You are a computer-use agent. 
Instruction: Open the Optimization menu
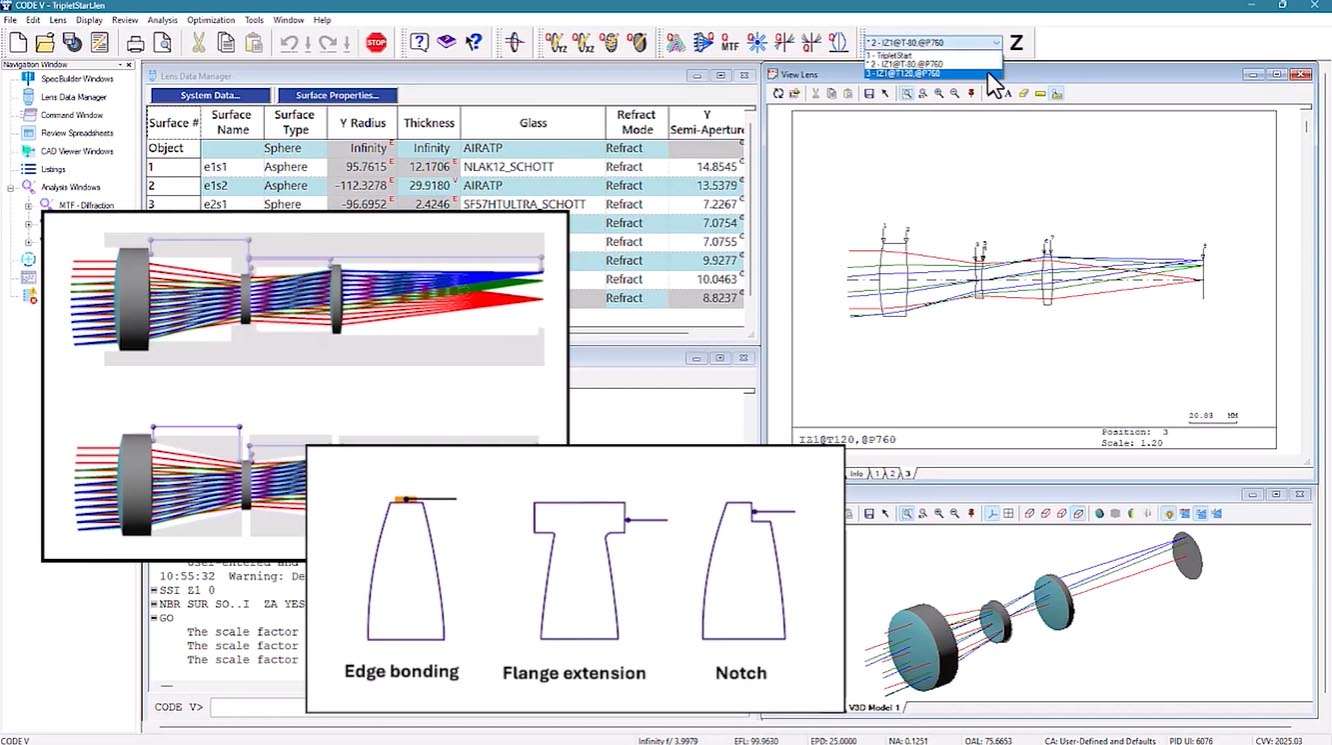click(x=211, y=20)
